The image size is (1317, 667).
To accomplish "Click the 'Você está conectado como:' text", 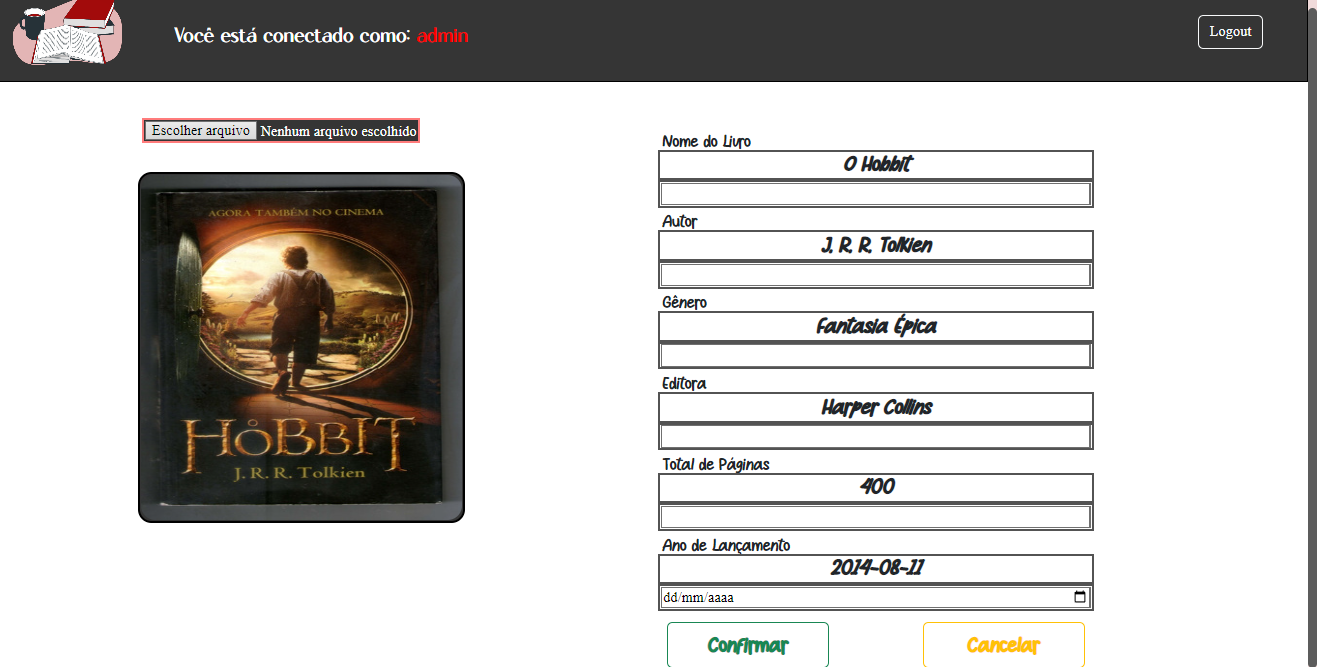I will (x=292, y=36).
